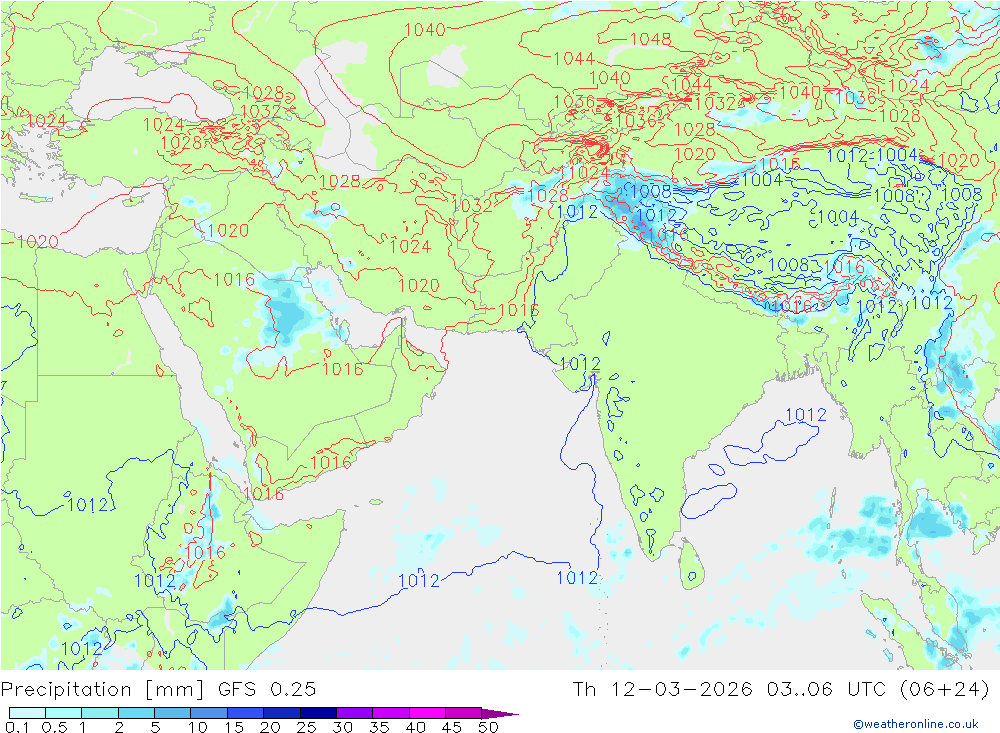Screen dimensions: 1000x733
Task: Select the dark navy legend swatch between 25 and 30
Action: tap(318, 713)
